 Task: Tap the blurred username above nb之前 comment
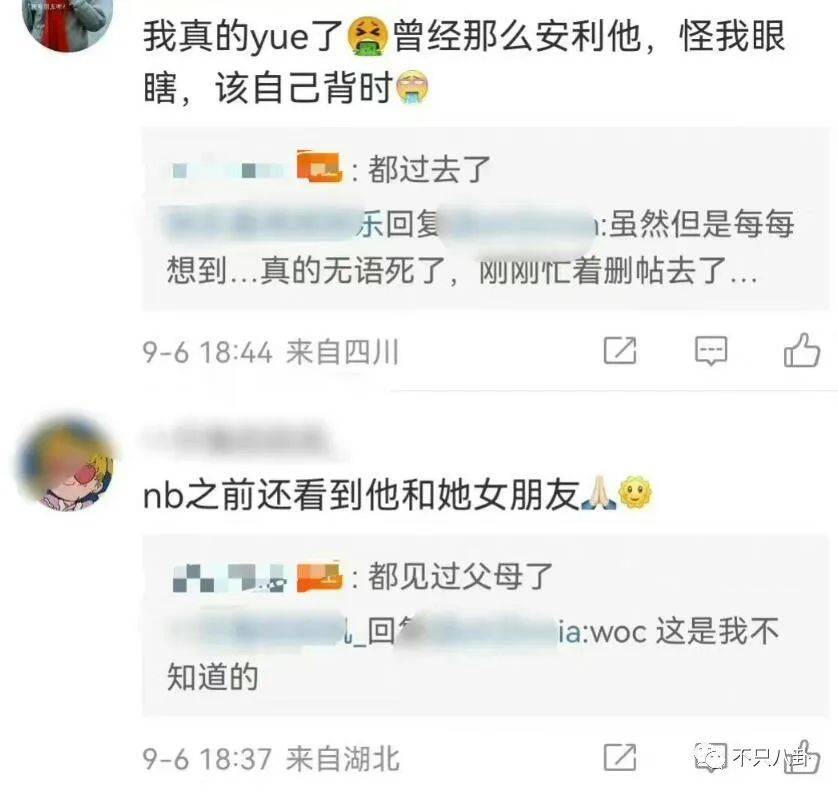click(x=235, y=439)
